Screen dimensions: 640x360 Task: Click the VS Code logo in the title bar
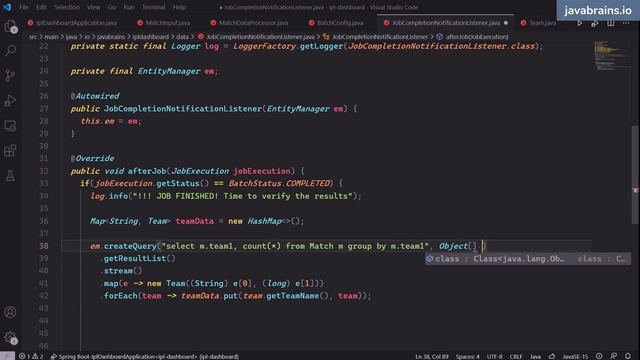tap(7, 7)
